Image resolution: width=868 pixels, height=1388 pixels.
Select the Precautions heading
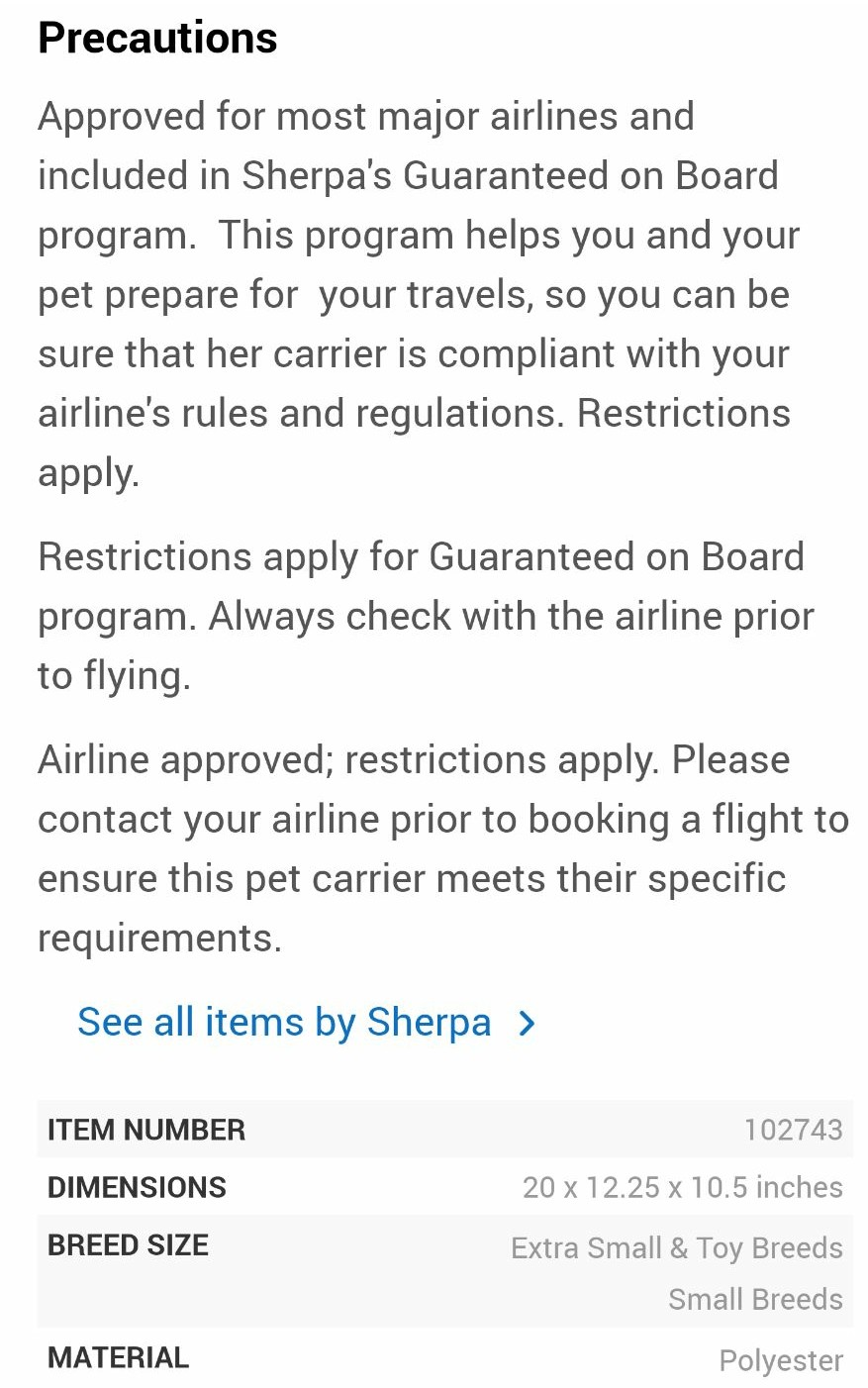(x=157, y=38)
